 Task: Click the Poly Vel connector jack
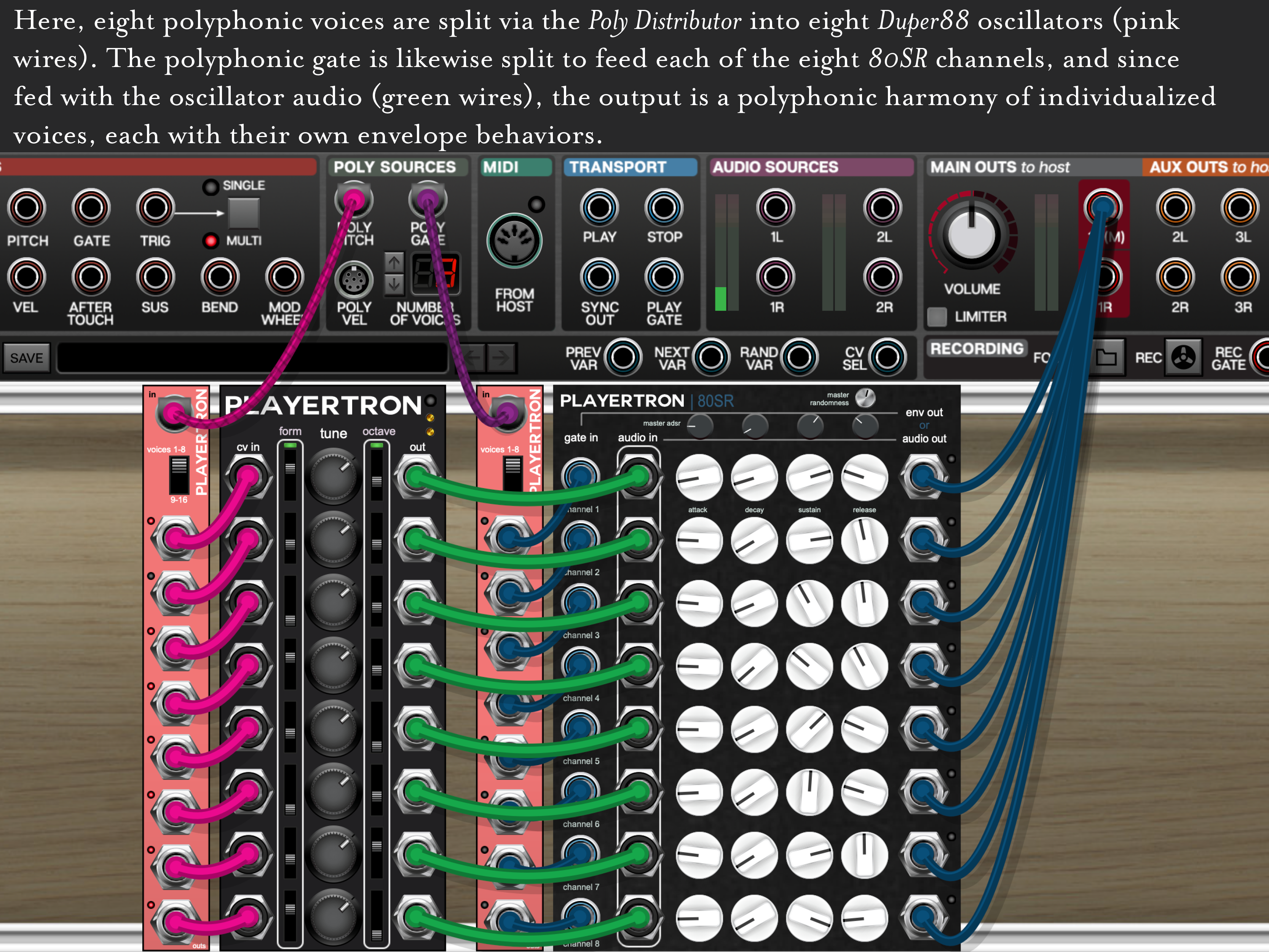354,280
